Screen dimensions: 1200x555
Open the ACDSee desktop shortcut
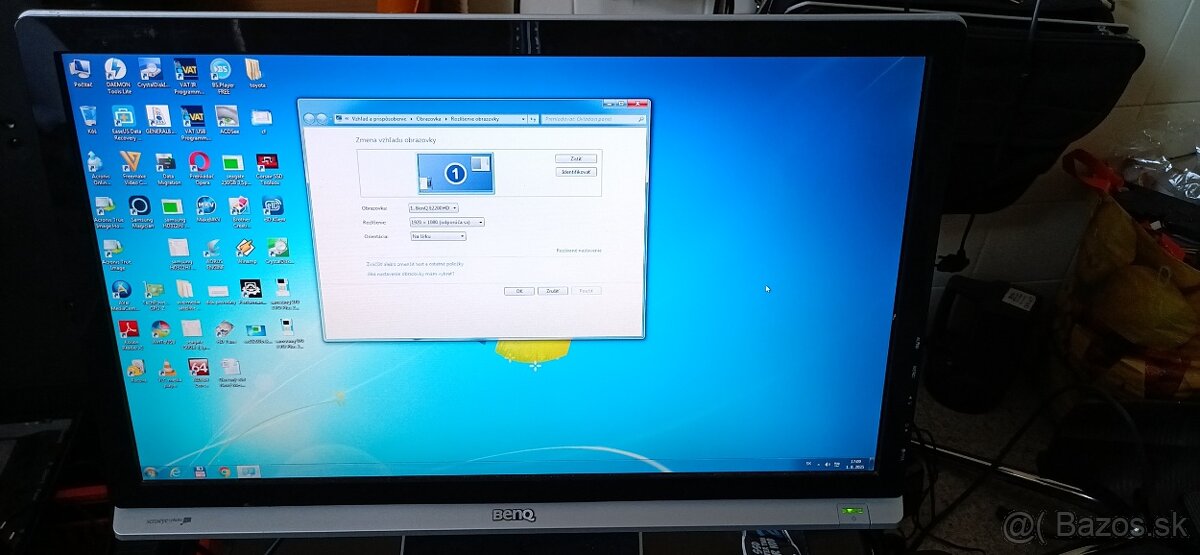(x=228, y=120)
